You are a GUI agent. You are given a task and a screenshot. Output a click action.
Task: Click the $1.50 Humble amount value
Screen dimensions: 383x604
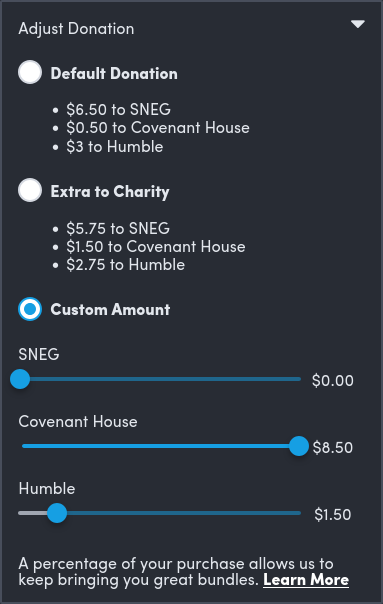[333, 515]
